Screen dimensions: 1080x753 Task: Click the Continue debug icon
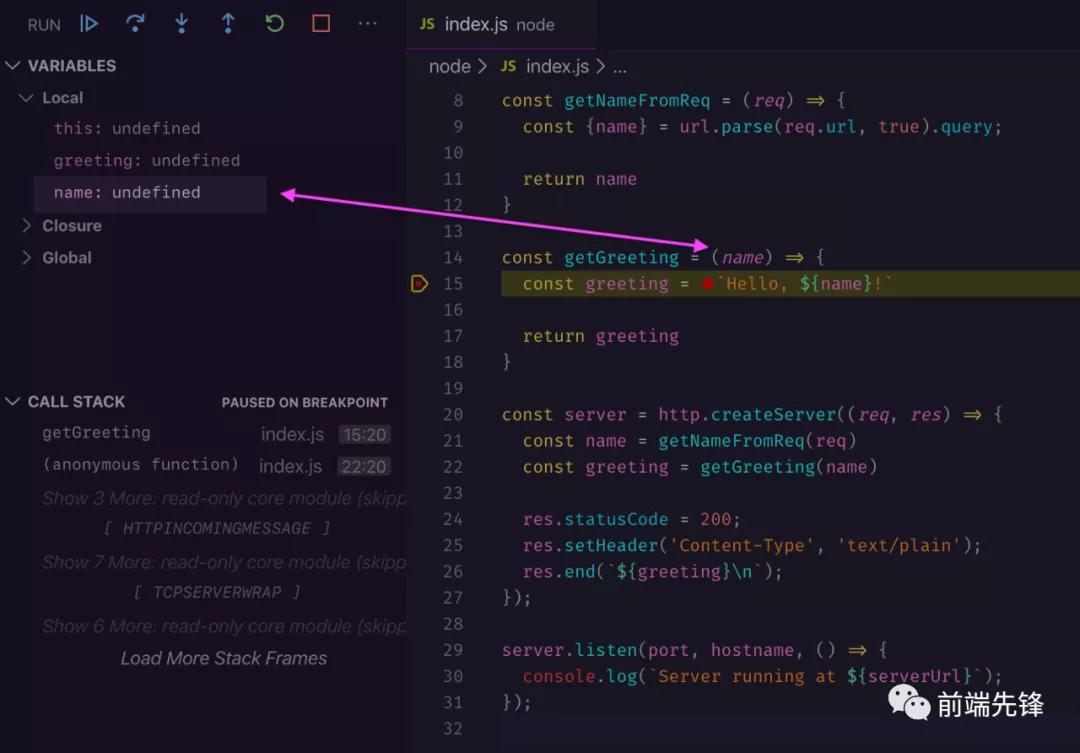[89, 24]
